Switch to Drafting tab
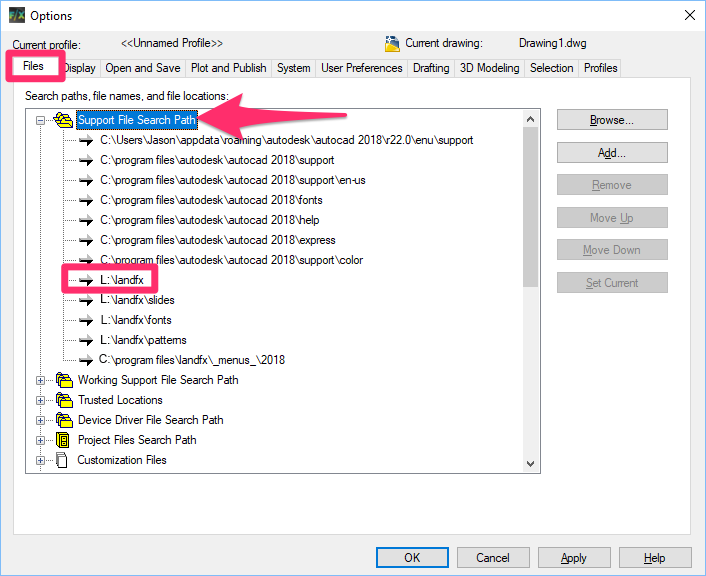Screen dimensions: 706x576 (x=431, y=68)
